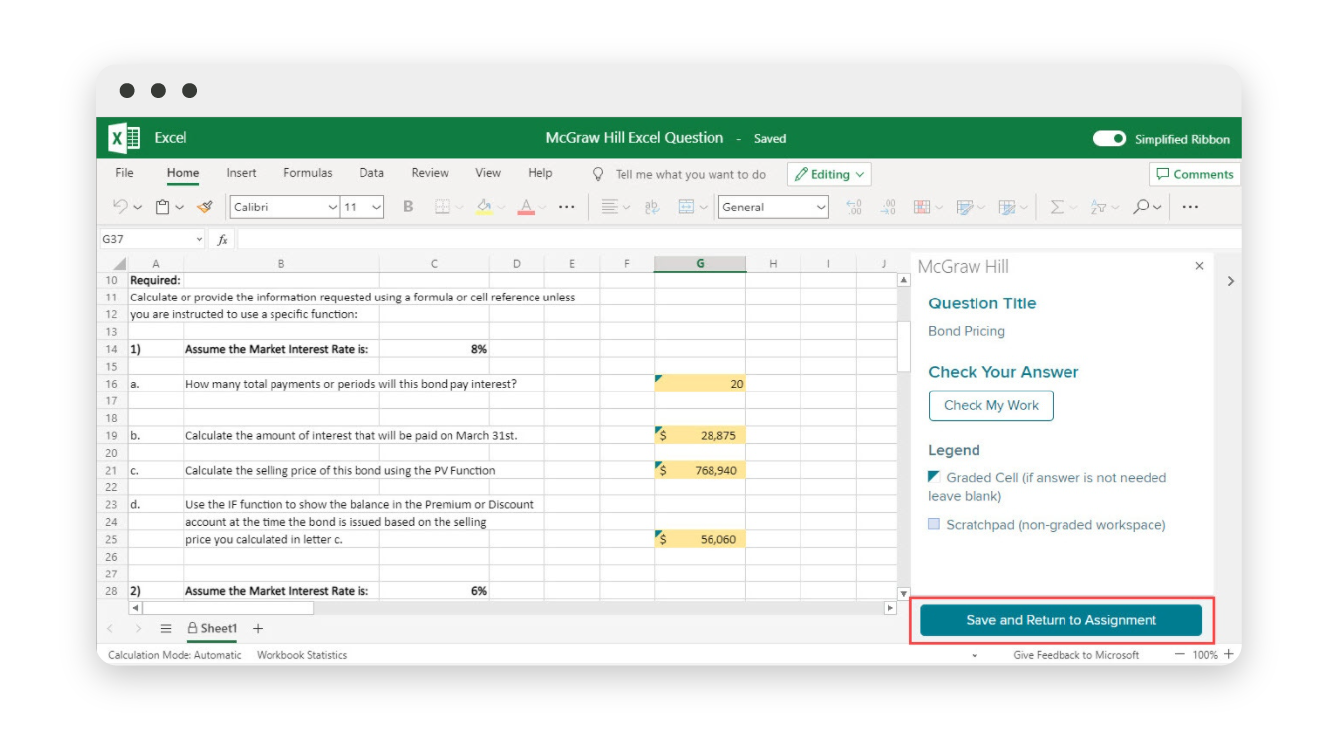The height and width of the screenshot is (730, 1338).
Task: Click the text alignment icon
Action: 609,207
